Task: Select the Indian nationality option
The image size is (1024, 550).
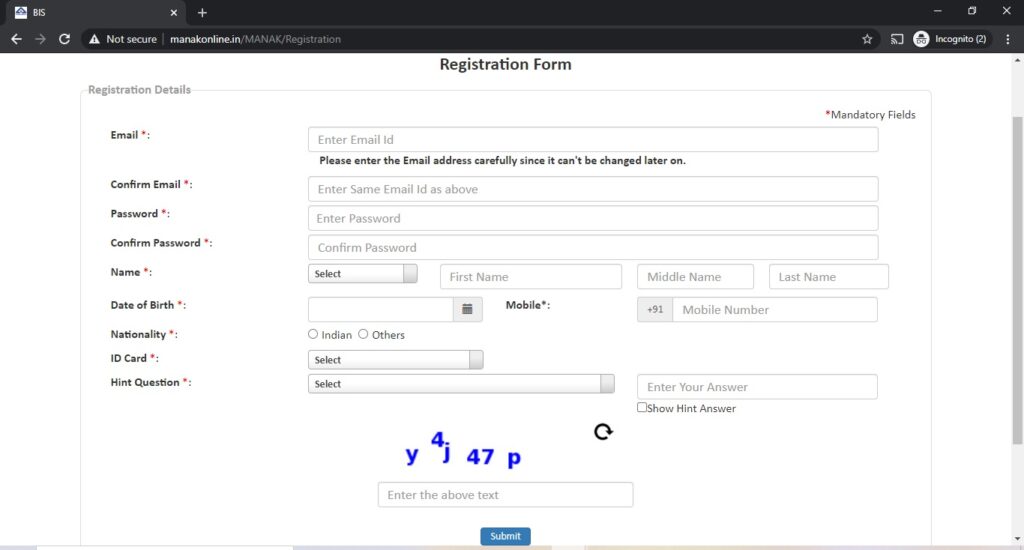Action: click(313, 334)
